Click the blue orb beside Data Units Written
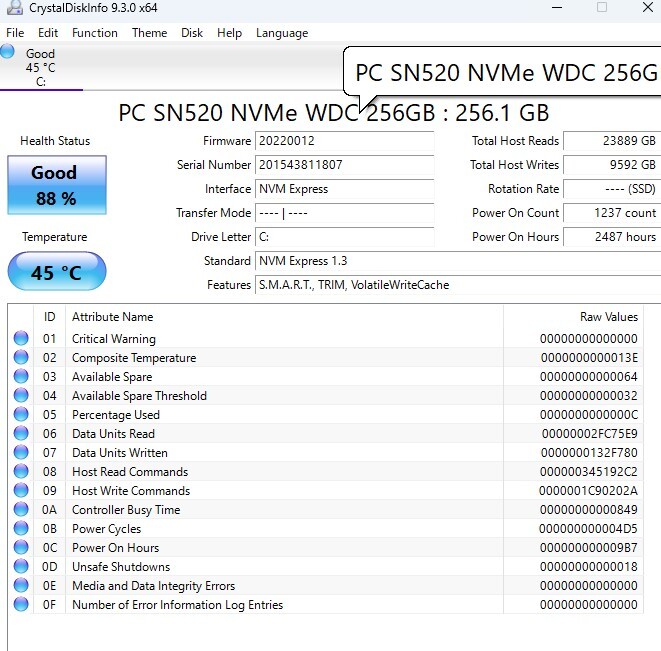Viewport: 661px width, 651px height. tap(21, 453)
